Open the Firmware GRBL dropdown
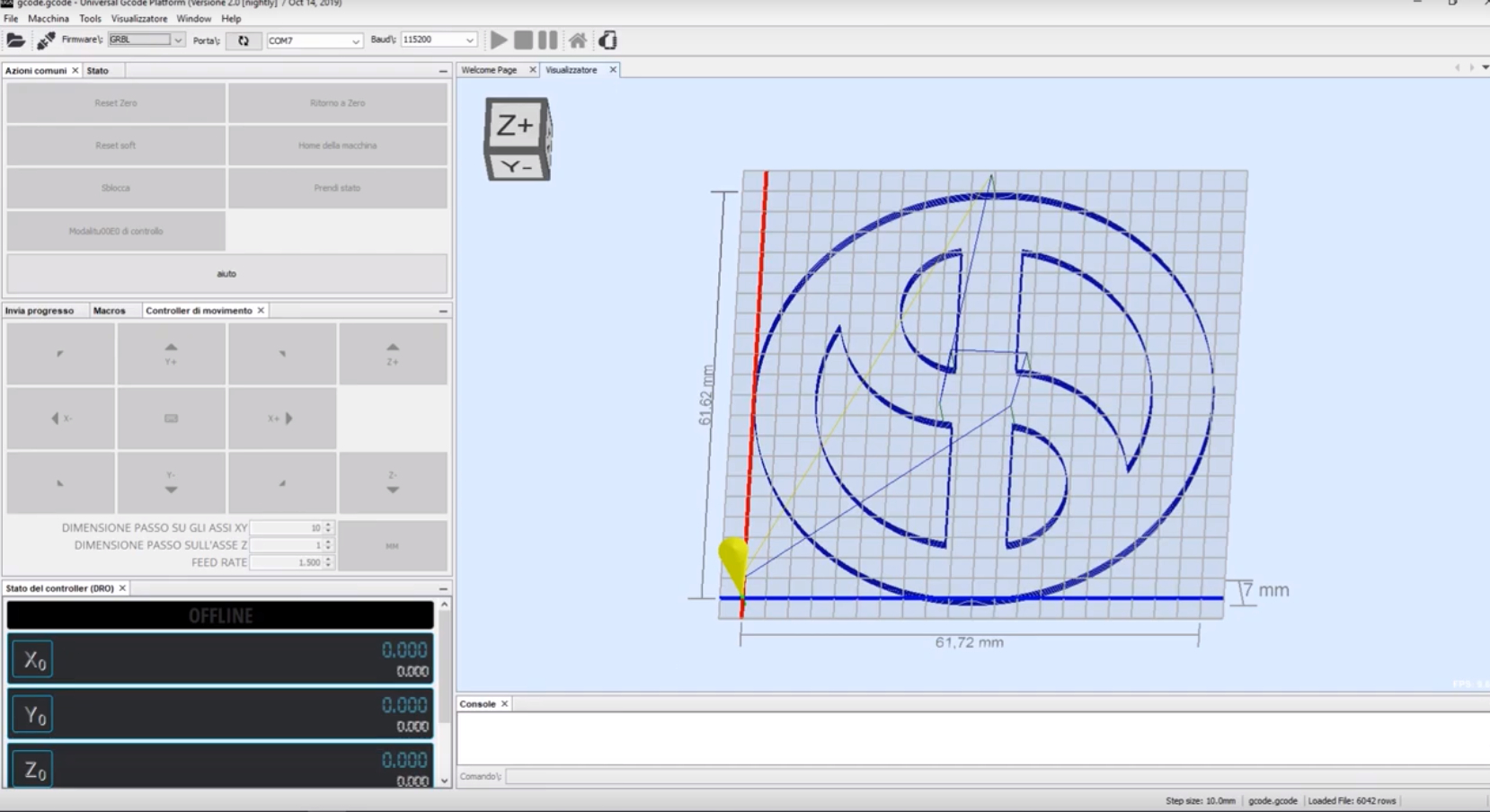The image size is (1490, 812). [146, 40]
